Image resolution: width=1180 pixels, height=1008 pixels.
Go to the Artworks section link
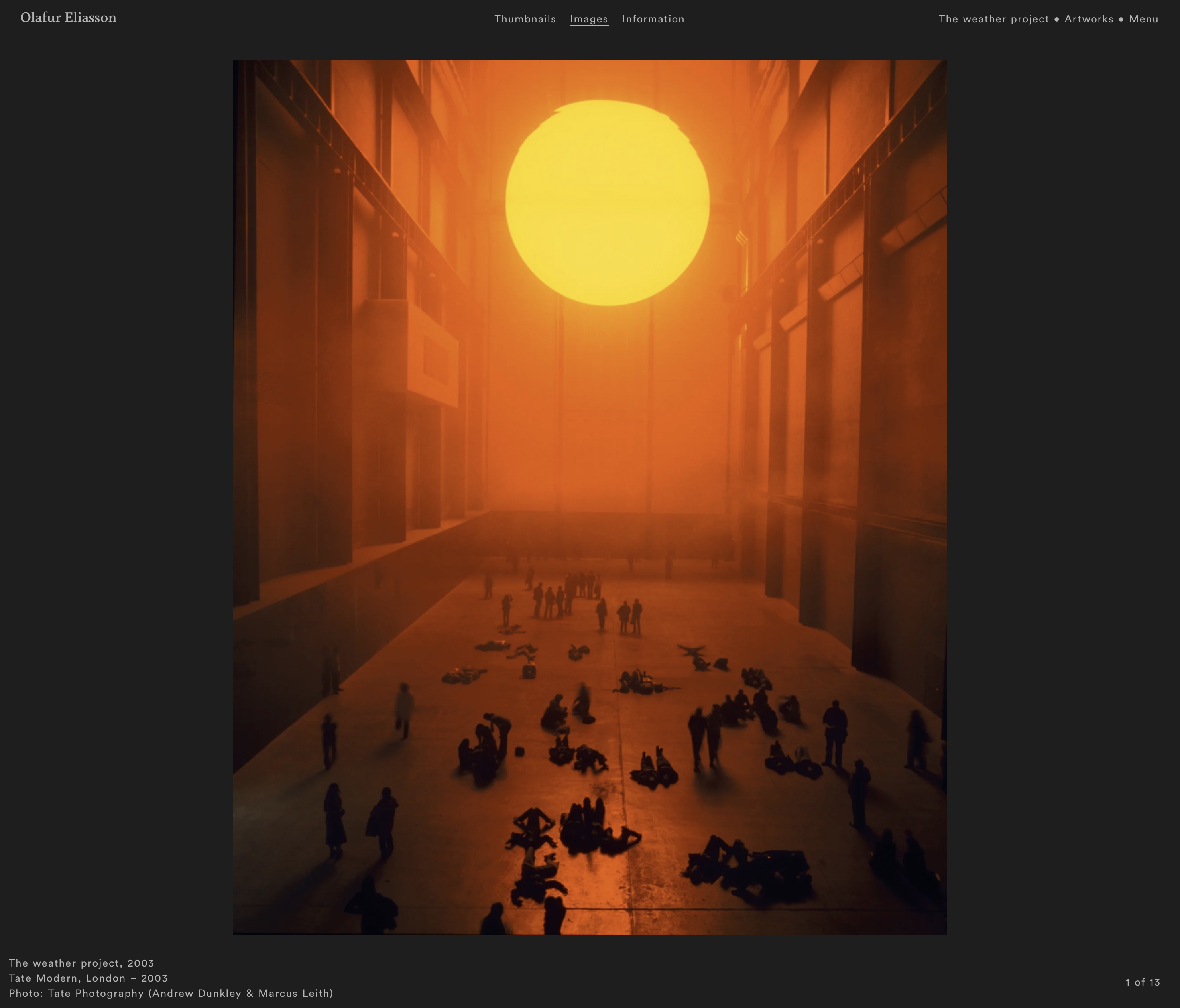coord(1088,19)
